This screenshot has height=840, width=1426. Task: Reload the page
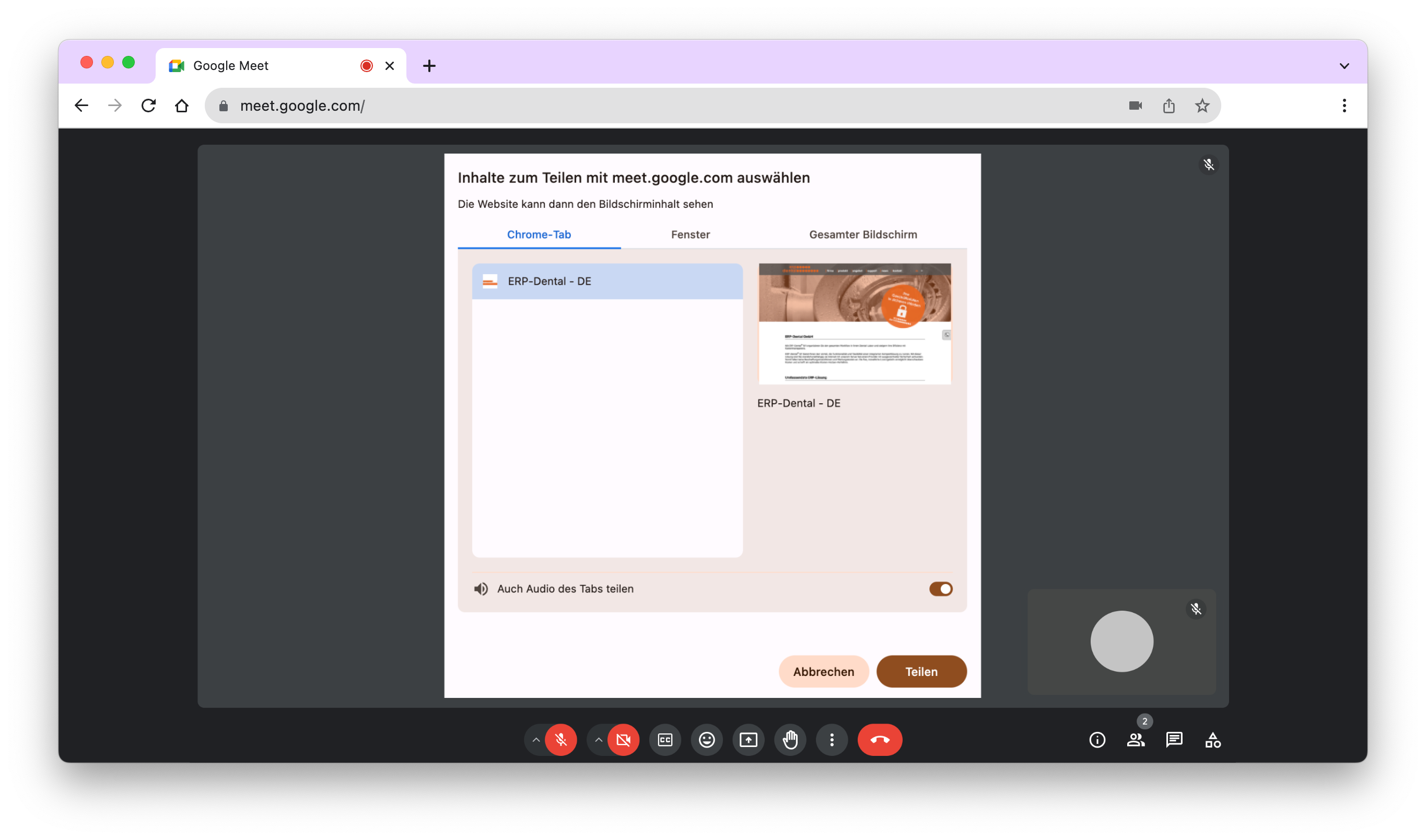coord(148,106)
